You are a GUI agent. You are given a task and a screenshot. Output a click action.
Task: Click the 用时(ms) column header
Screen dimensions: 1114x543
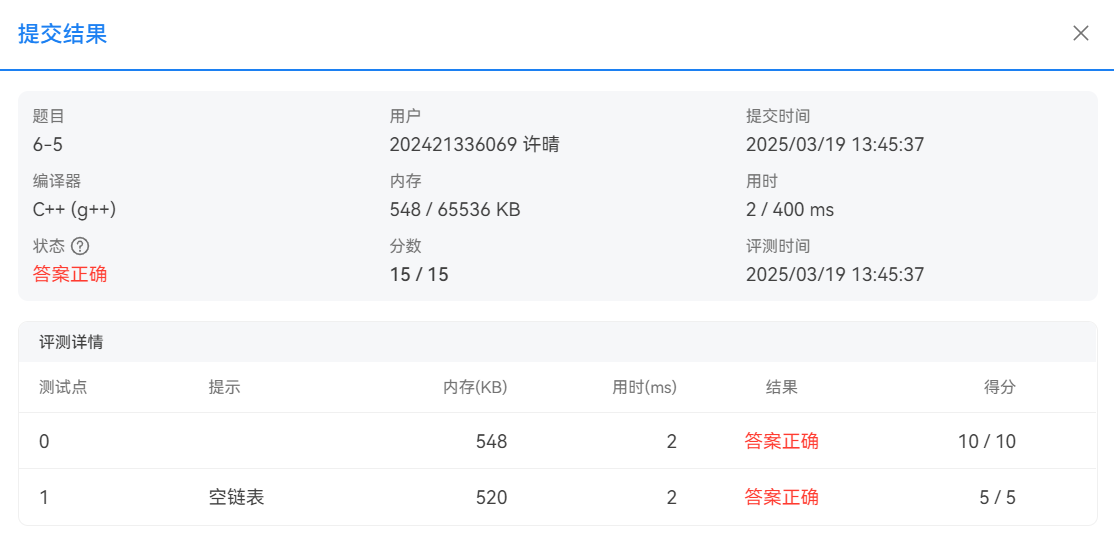point(644,387)
